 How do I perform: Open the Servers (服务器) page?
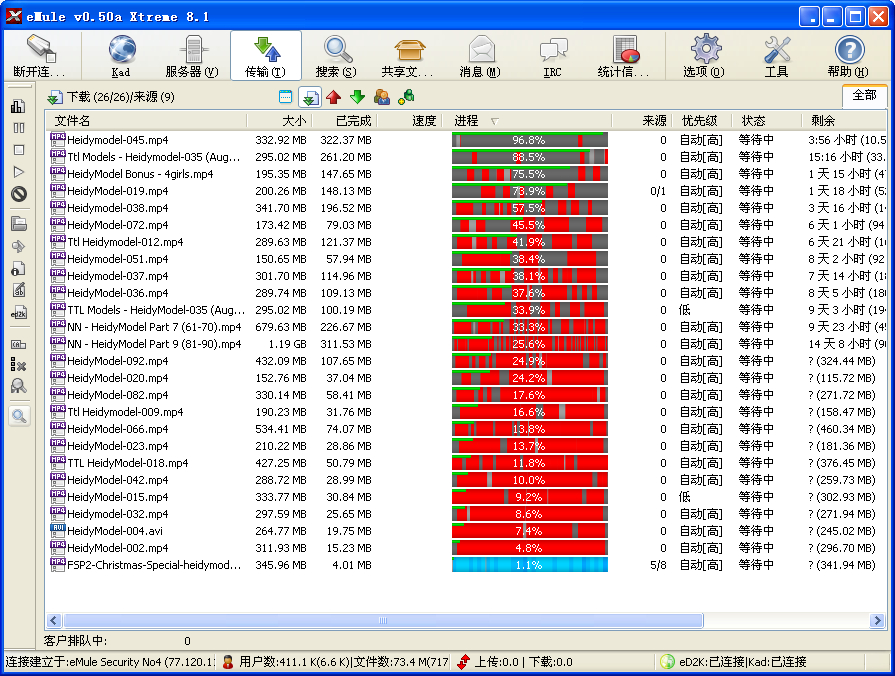coord(192,56)
